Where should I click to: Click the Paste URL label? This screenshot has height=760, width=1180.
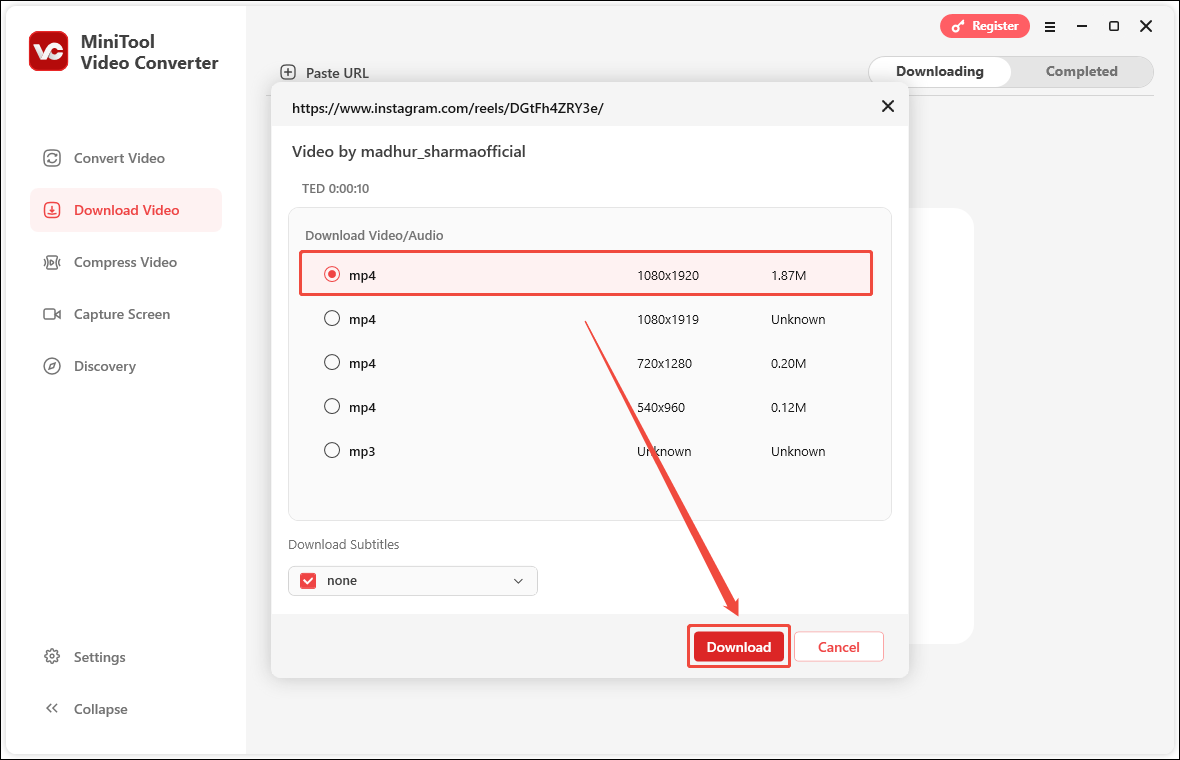[x=337, y=73]
